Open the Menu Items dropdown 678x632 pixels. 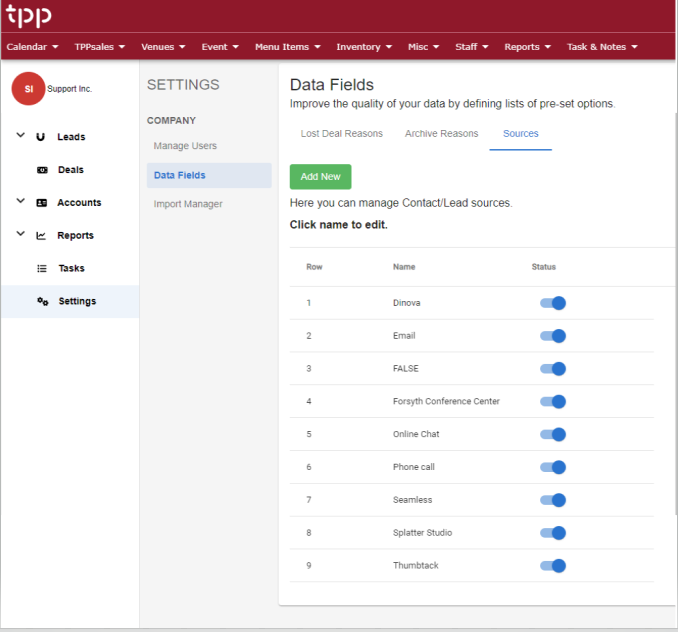[288, 47]
